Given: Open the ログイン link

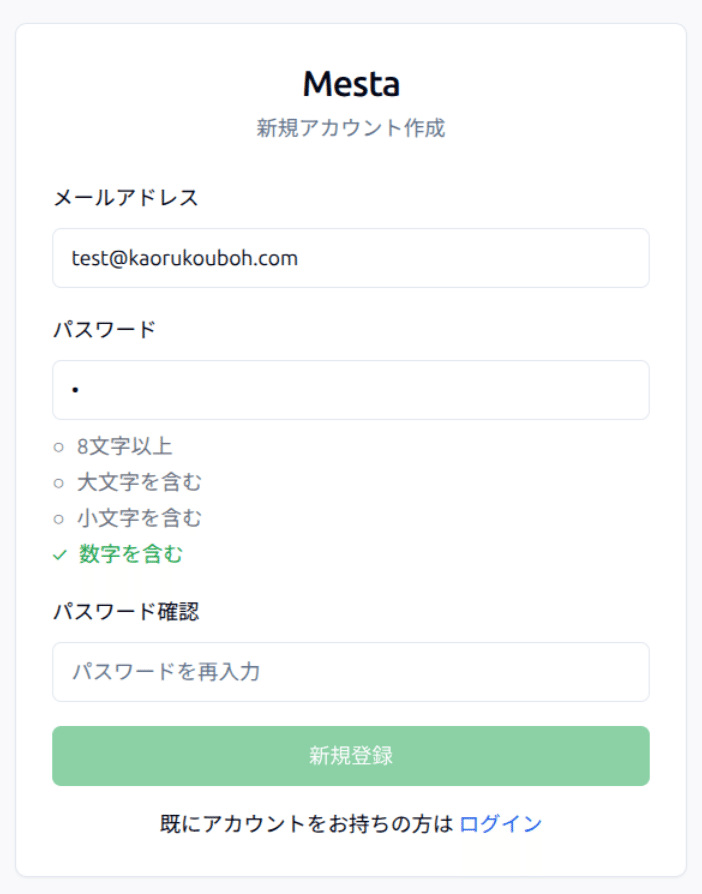Looking at the screenshot, I should 501,824.
